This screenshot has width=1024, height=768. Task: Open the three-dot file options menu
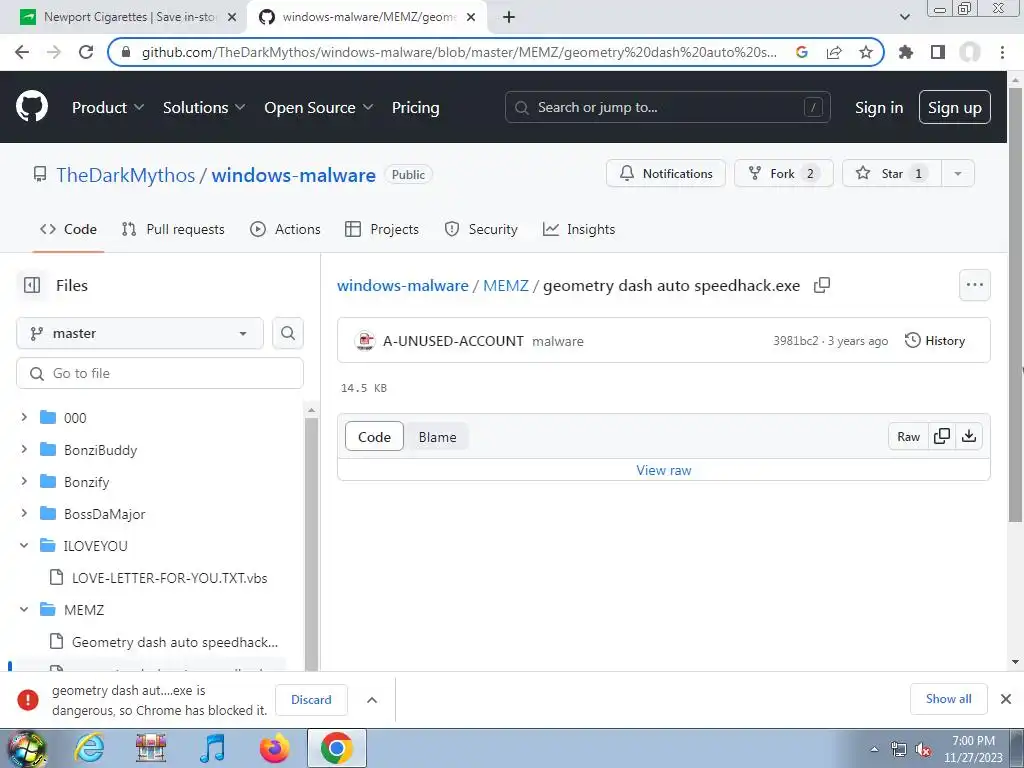pyautogui.click(x=974, y=285)
